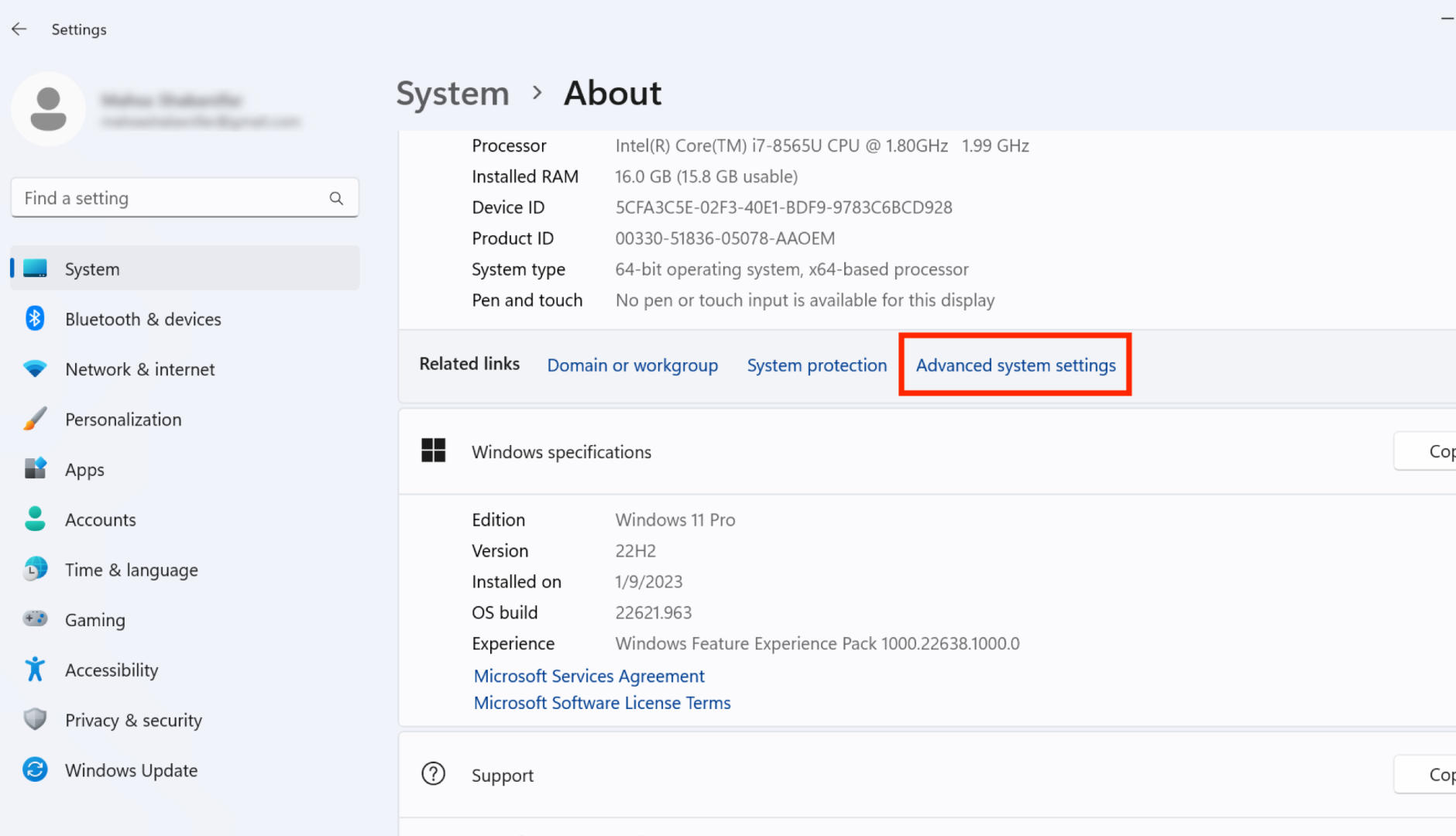Click the user profile avatar
Image resolution: width=1456 pixels, height=836 pixels.
[x=49, y=109]
